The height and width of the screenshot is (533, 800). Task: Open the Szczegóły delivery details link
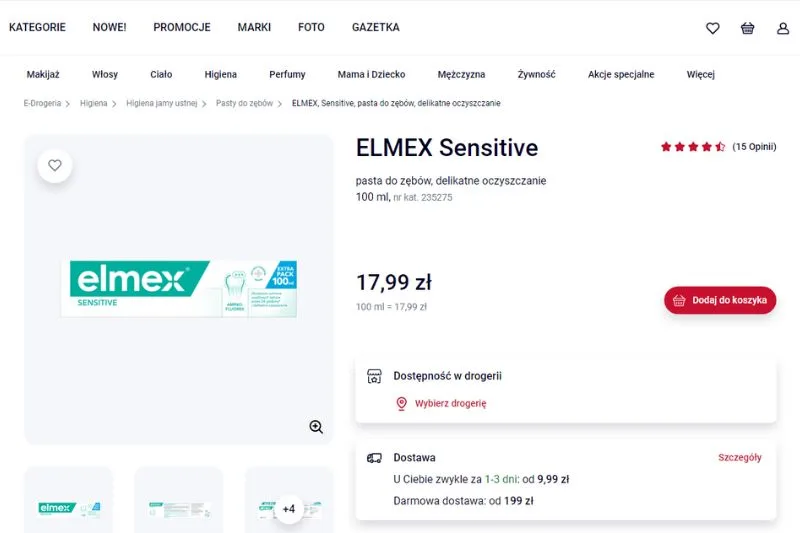coord(739,458)
